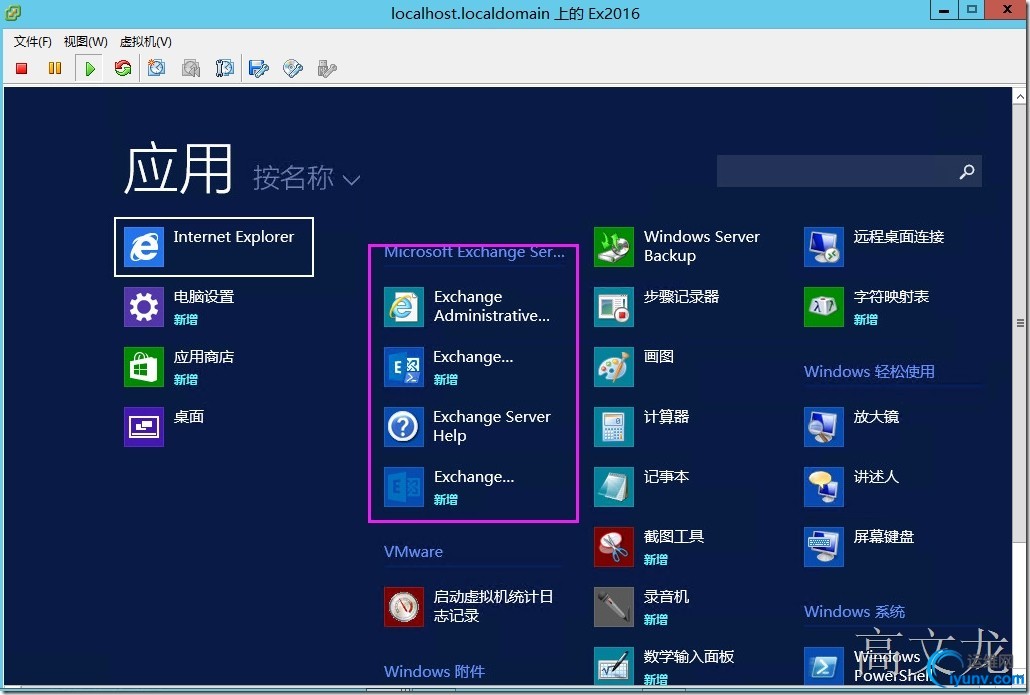
Task: Open 录音机 (Sound Recorder)
Action: point(642,606)
